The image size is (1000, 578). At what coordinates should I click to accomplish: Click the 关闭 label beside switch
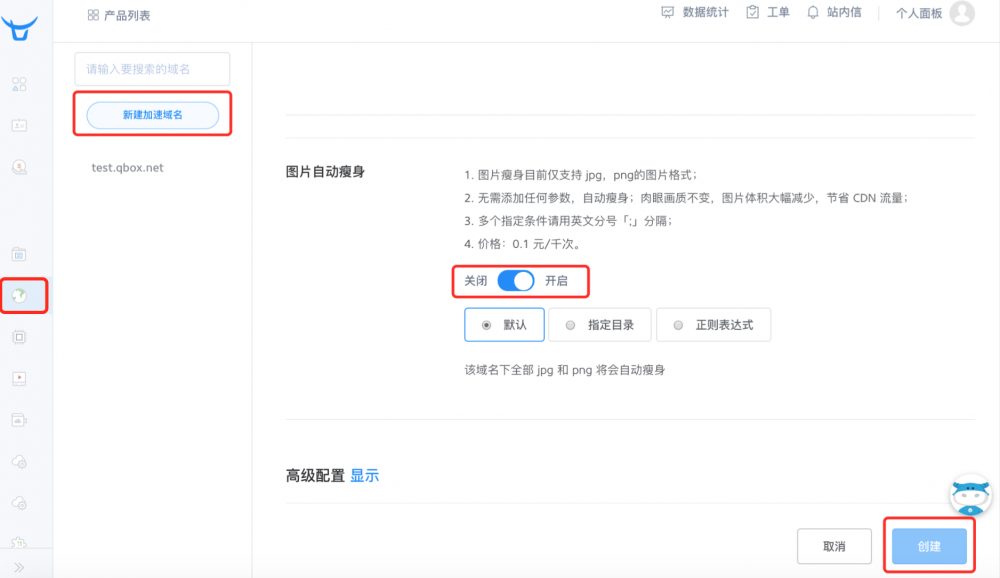click(x=476, y=281)
